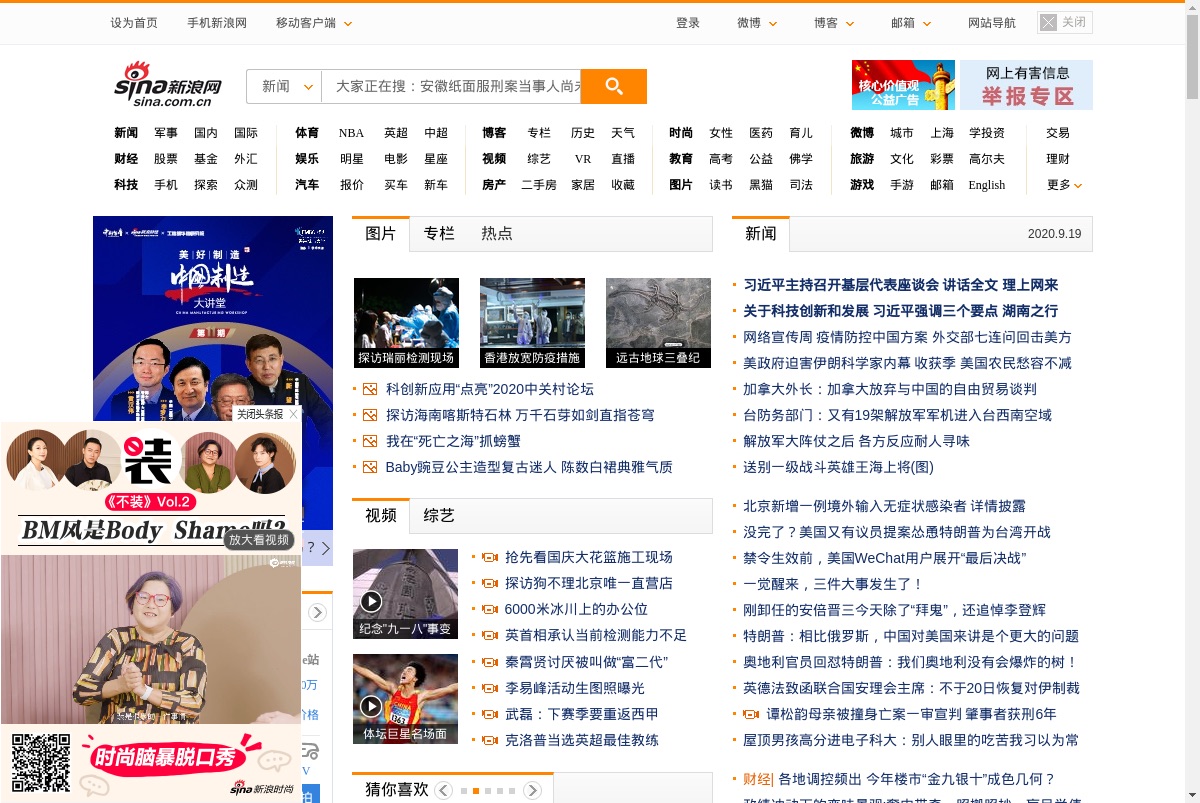Screen dimensions: 1200x803
Task: Click 设为首页 in the top bar
Action: (x=134, y=22)
